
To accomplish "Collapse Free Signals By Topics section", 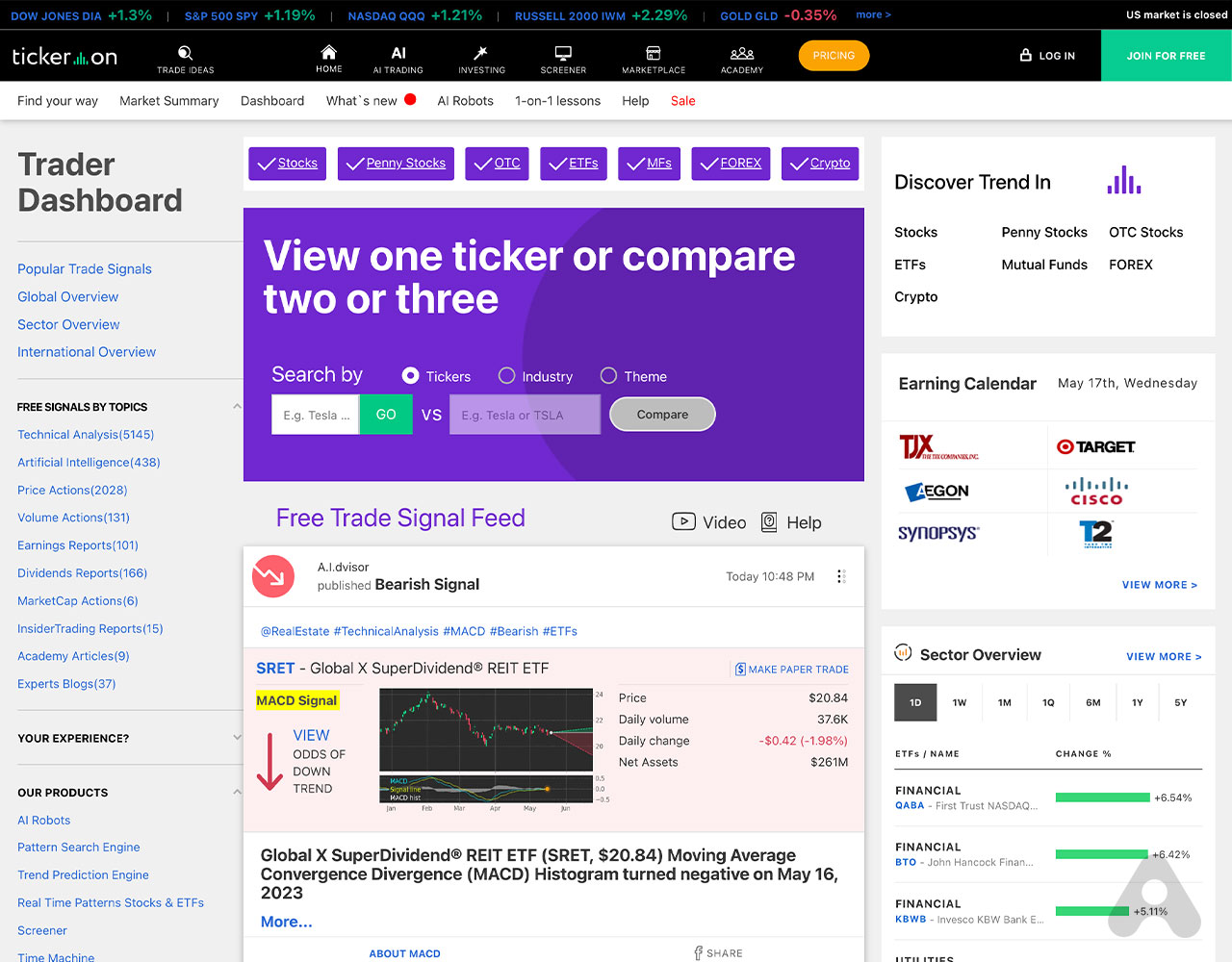I will [237, 407].
